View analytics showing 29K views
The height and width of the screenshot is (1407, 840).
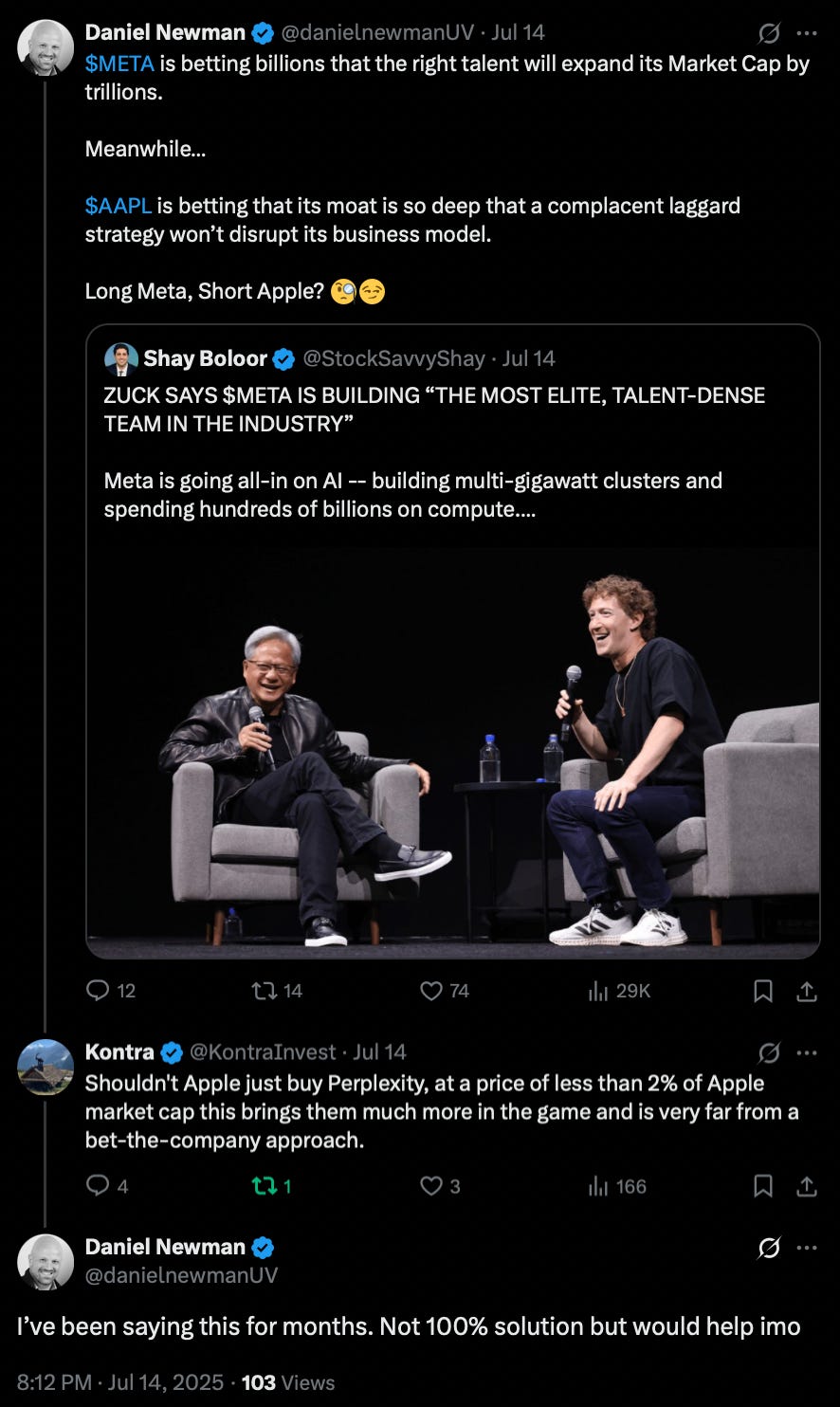598,991
